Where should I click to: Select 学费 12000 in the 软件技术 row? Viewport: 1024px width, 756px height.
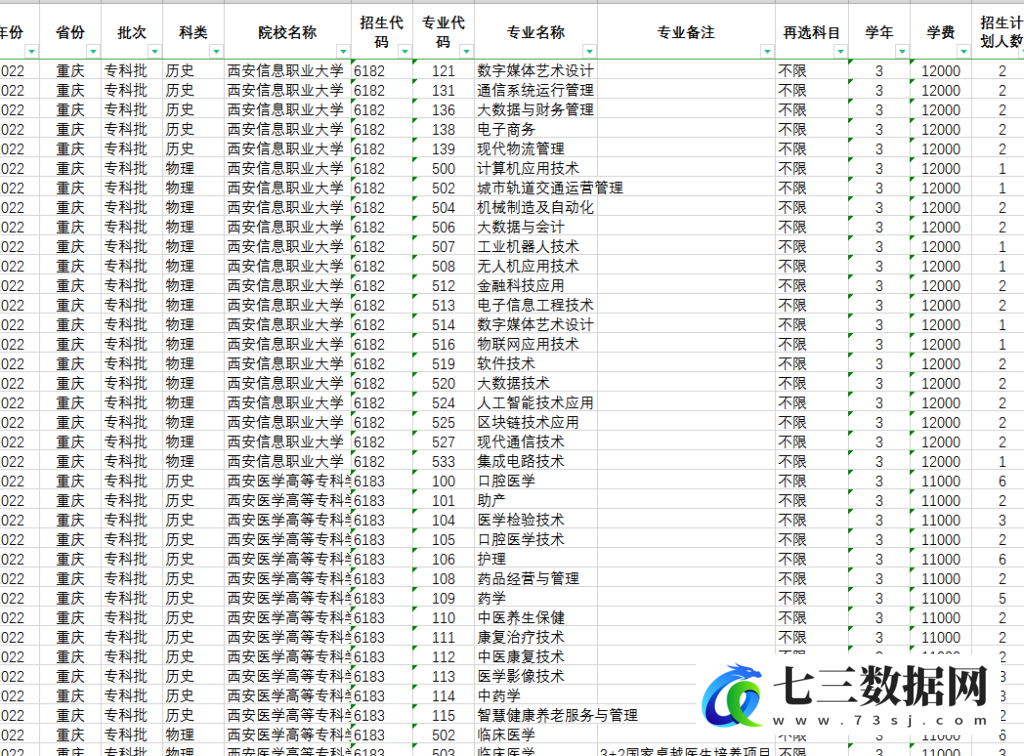pyautogui.click(x=940, y=364)
